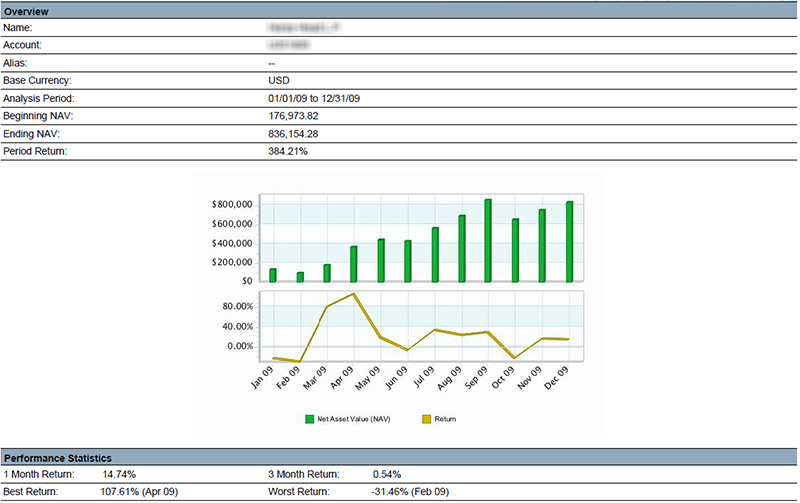Image resolution: width=800 pixels, height=503 pixels.
Task: Click the $200,000 axis label
Action: tap(232, 262)
